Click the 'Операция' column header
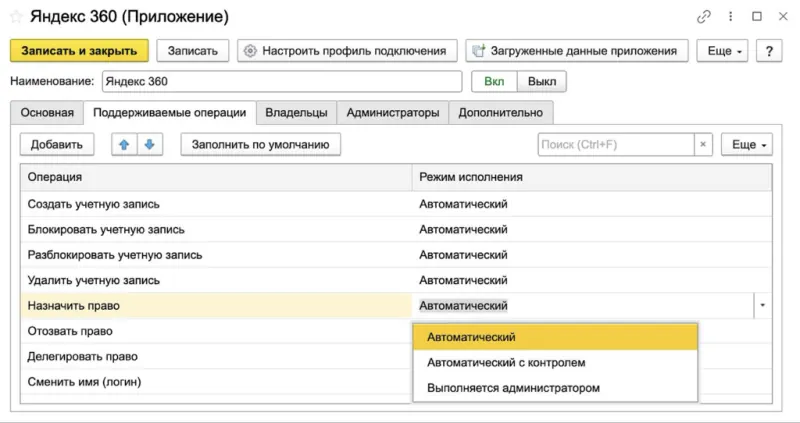The height and width of the screenshot is (423, 800). tap(216, 177)
